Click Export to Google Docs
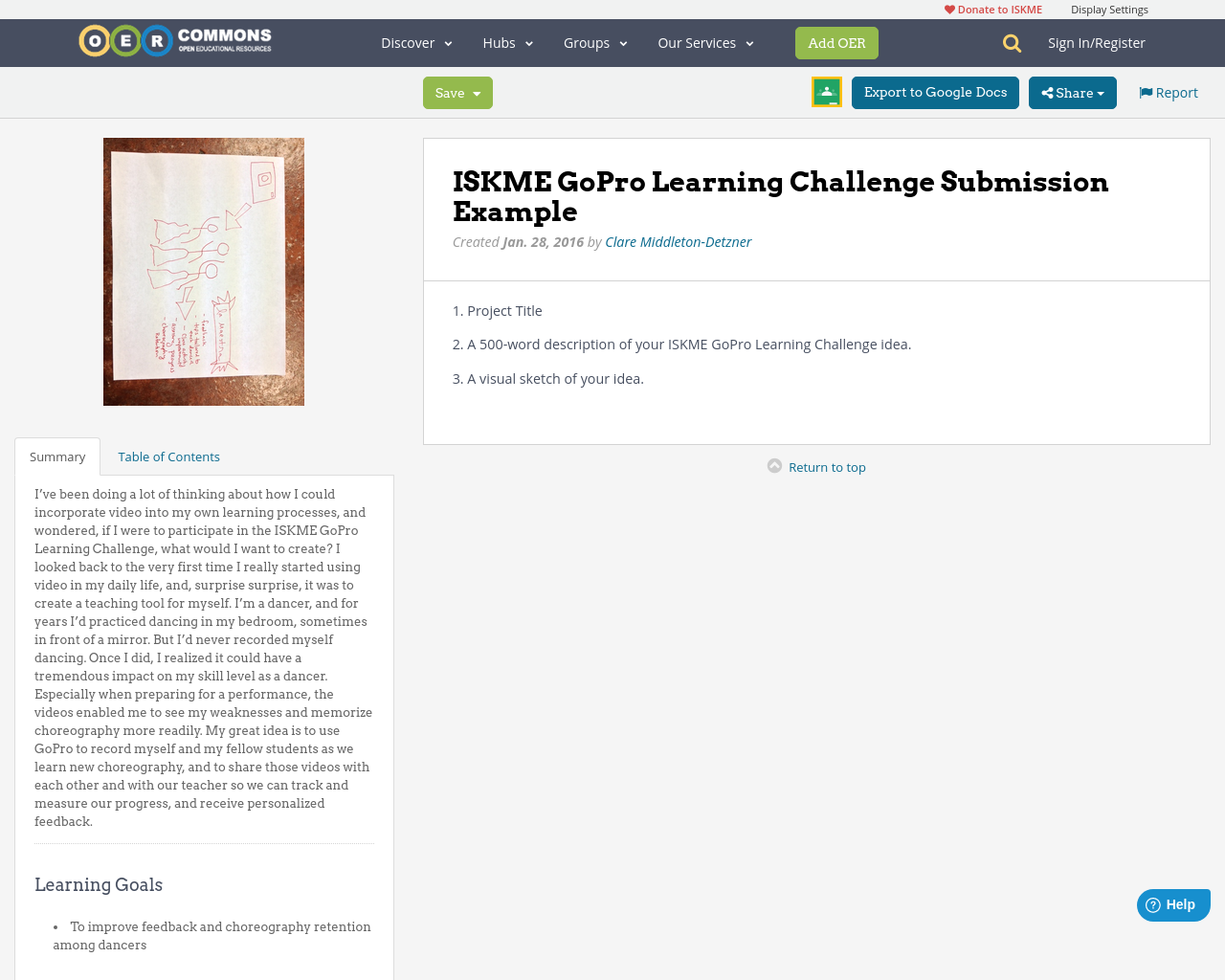Image resolution: width=1225 pixels, height=980 pixels. point(935,91)
